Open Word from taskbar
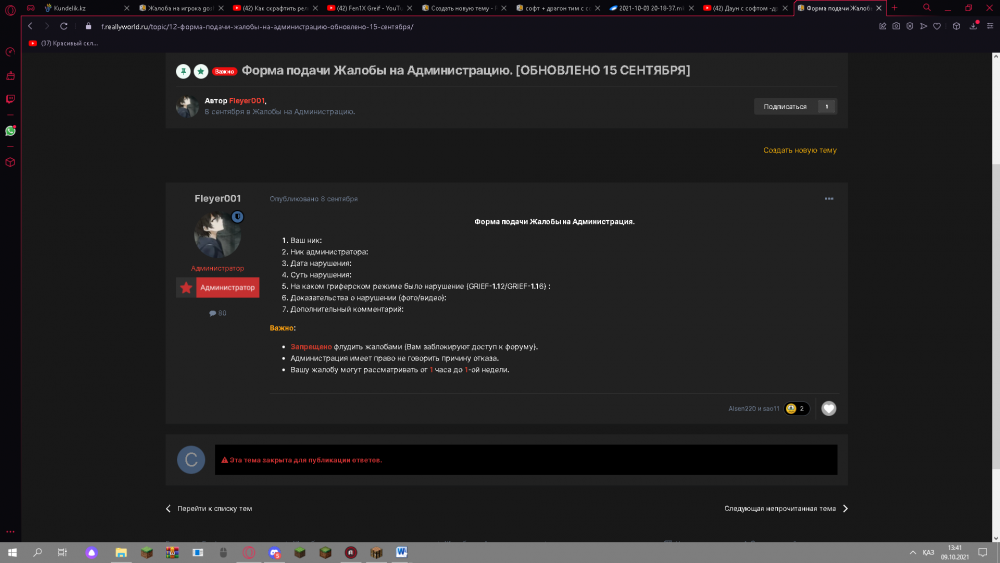Image resolution: width=1000 pixels, height=563 pixels. (x=401, y=552)
